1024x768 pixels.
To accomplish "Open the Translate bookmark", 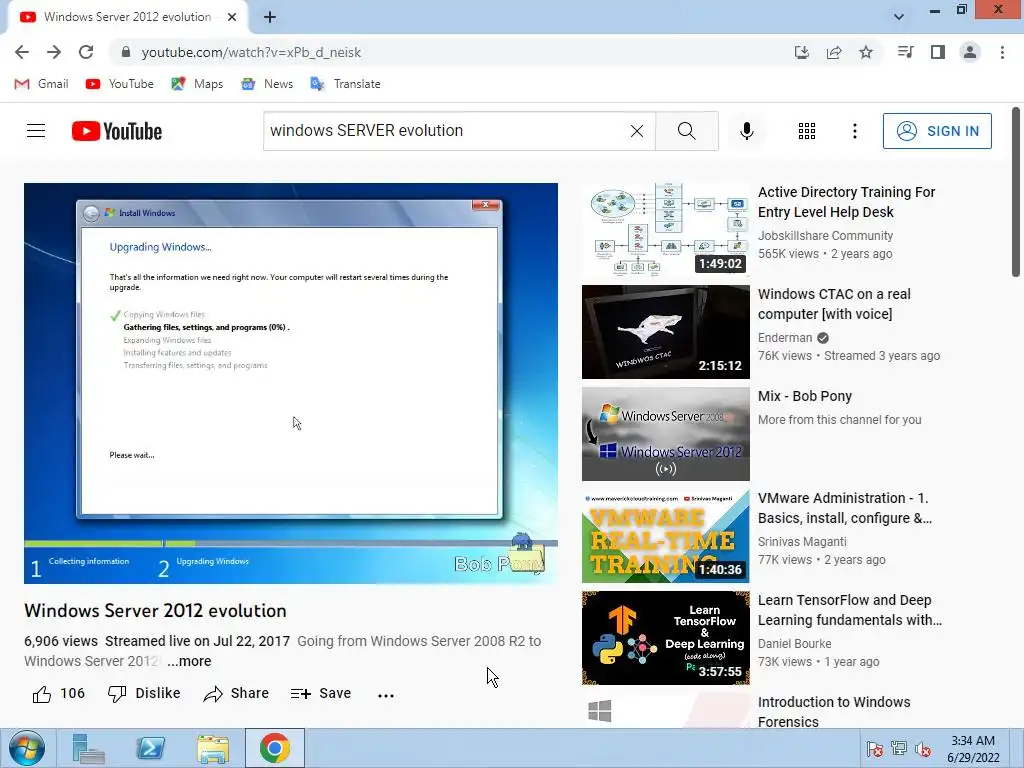I will (x=345, y=84).
